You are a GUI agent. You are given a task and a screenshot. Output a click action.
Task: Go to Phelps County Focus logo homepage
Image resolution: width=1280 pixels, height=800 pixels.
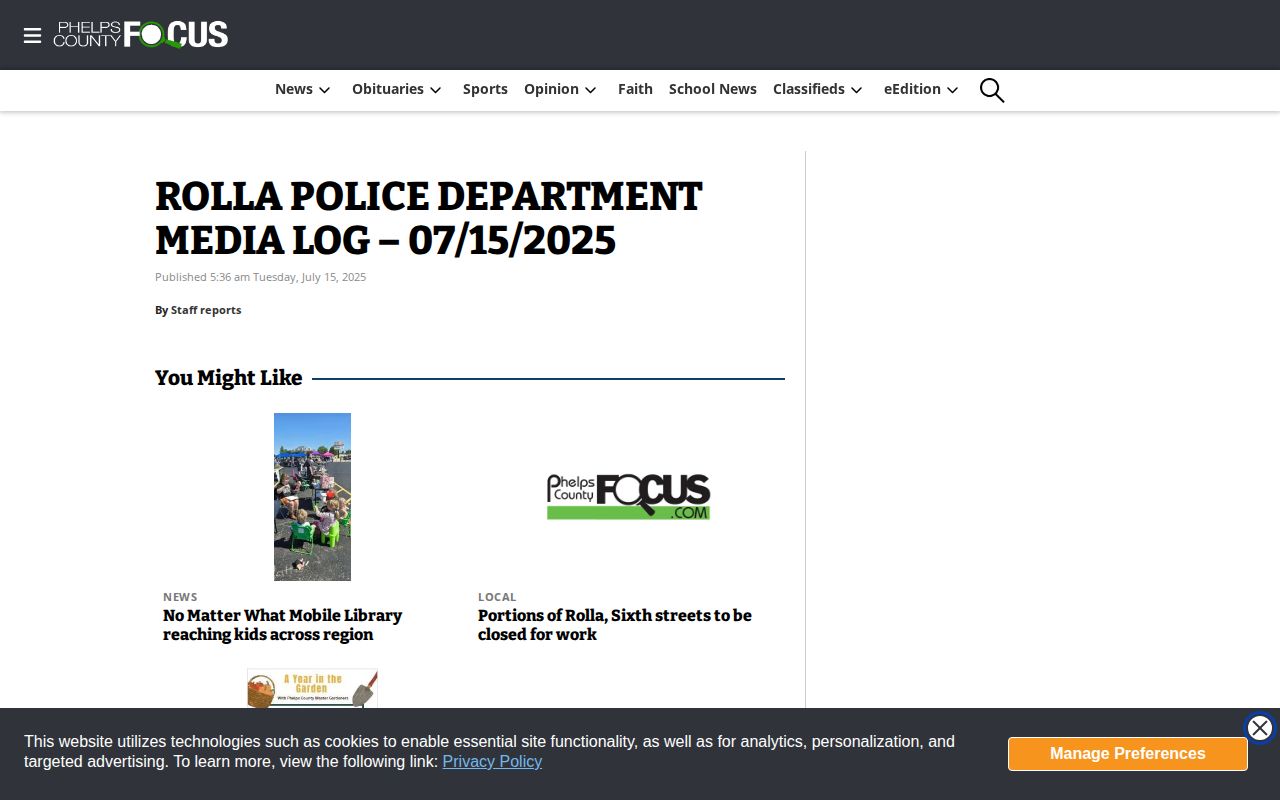tap(141, 35)
